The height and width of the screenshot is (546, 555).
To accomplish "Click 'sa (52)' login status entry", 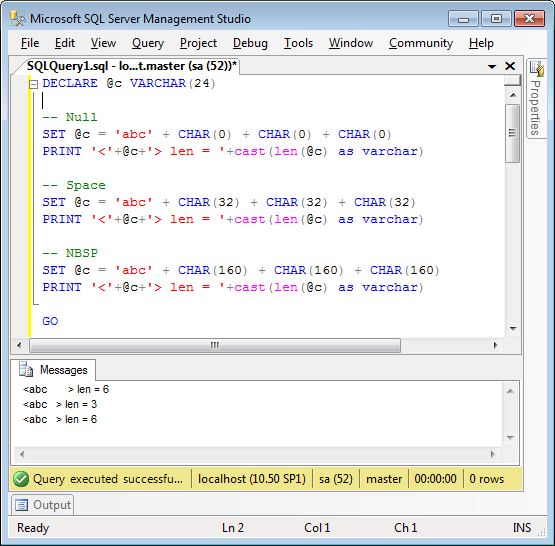I will 336,479.
